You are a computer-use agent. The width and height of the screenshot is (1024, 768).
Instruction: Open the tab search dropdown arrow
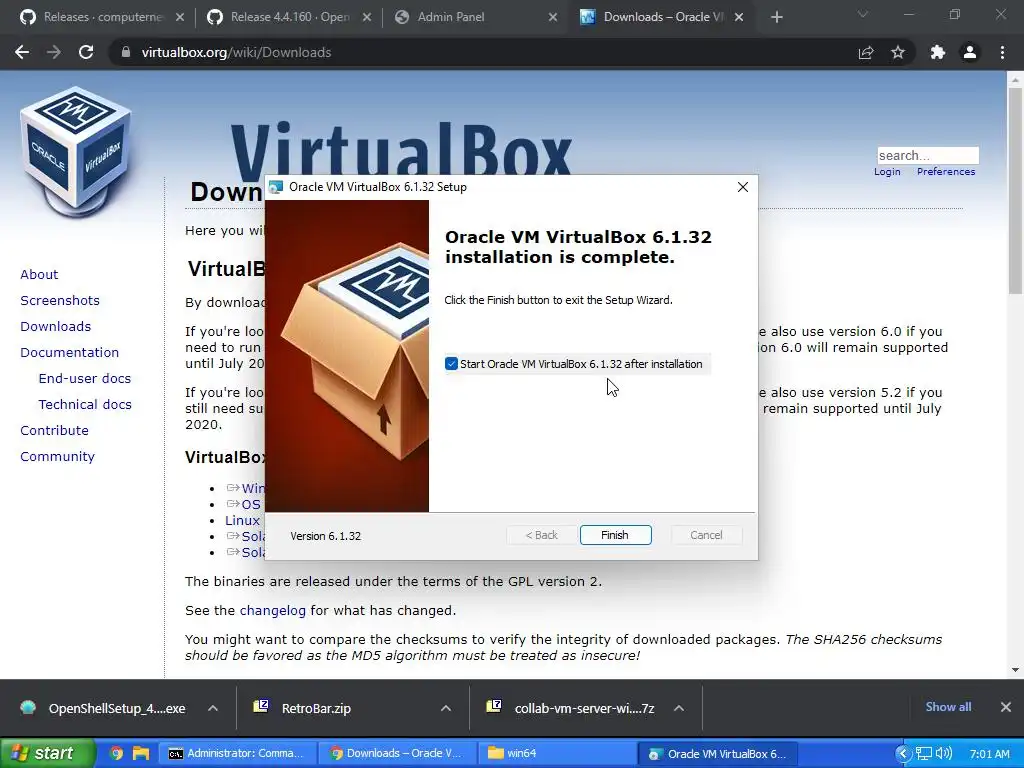click(x=863, y=14)
